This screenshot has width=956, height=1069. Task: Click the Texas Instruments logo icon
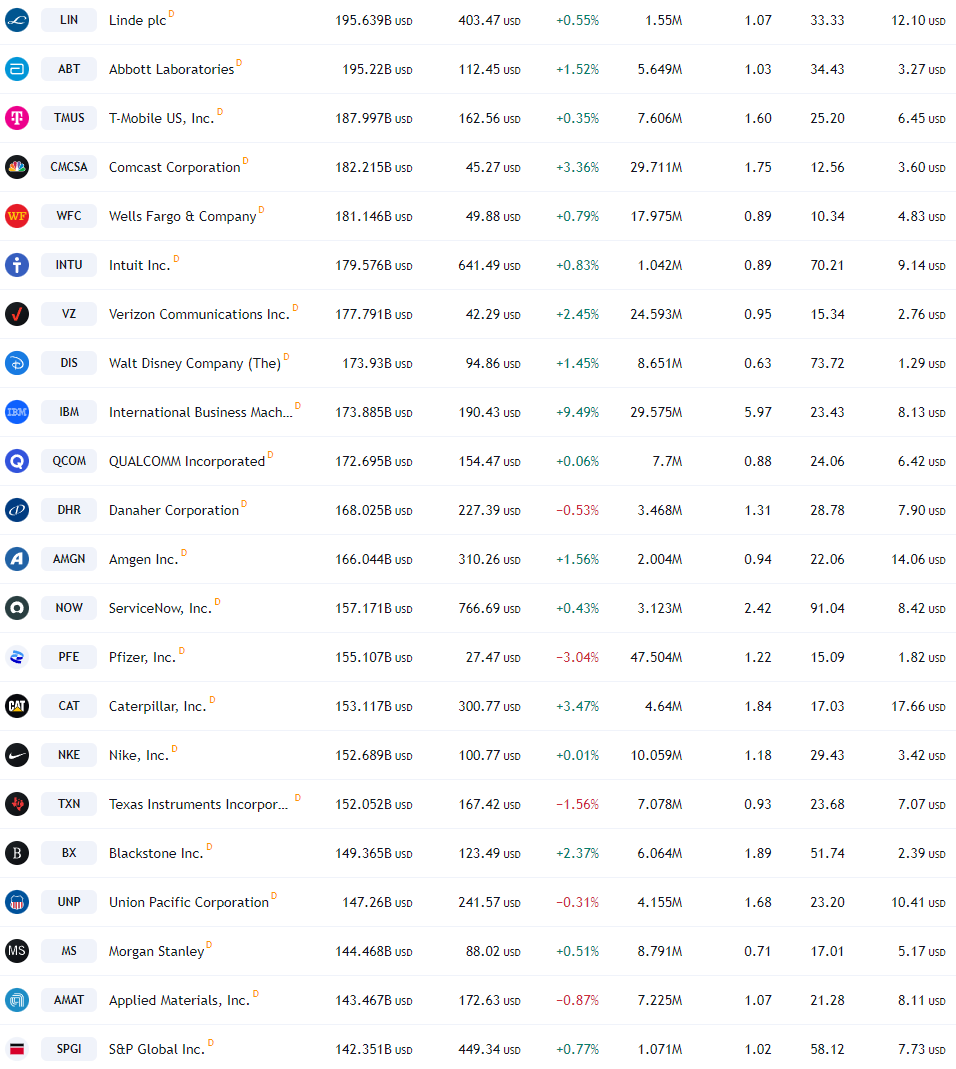pyautogui.click(x=17, y=804)
